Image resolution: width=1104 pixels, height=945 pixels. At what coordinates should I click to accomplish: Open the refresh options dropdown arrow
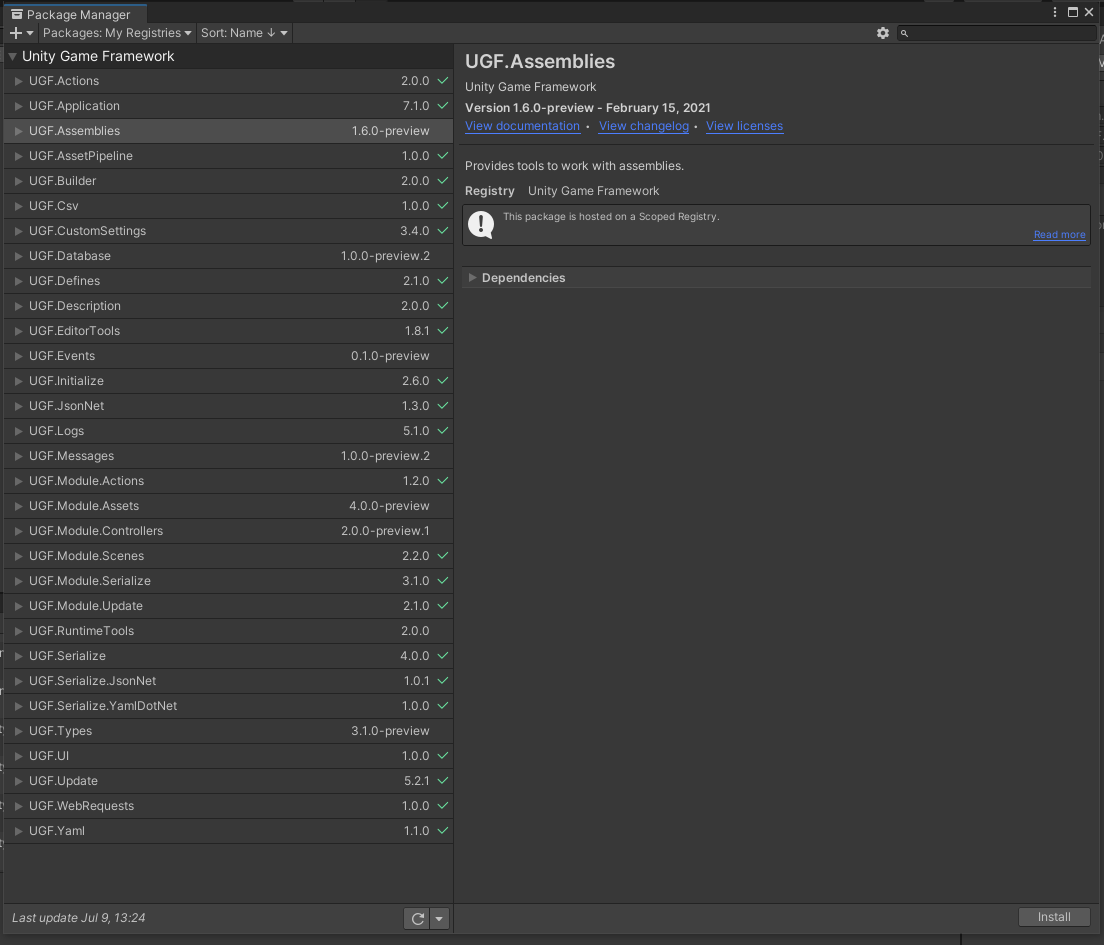[x=438, y=917]
